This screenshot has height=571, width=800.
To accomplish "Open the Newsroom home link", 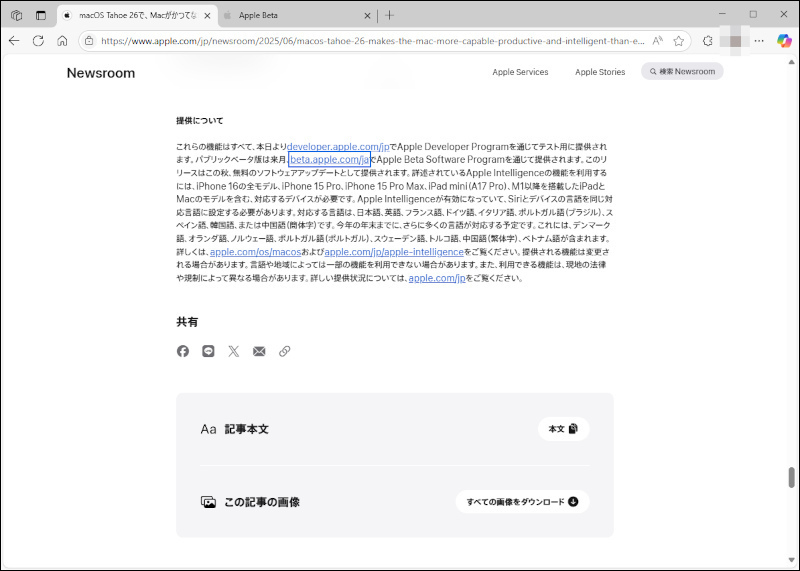I will [101, 73].
